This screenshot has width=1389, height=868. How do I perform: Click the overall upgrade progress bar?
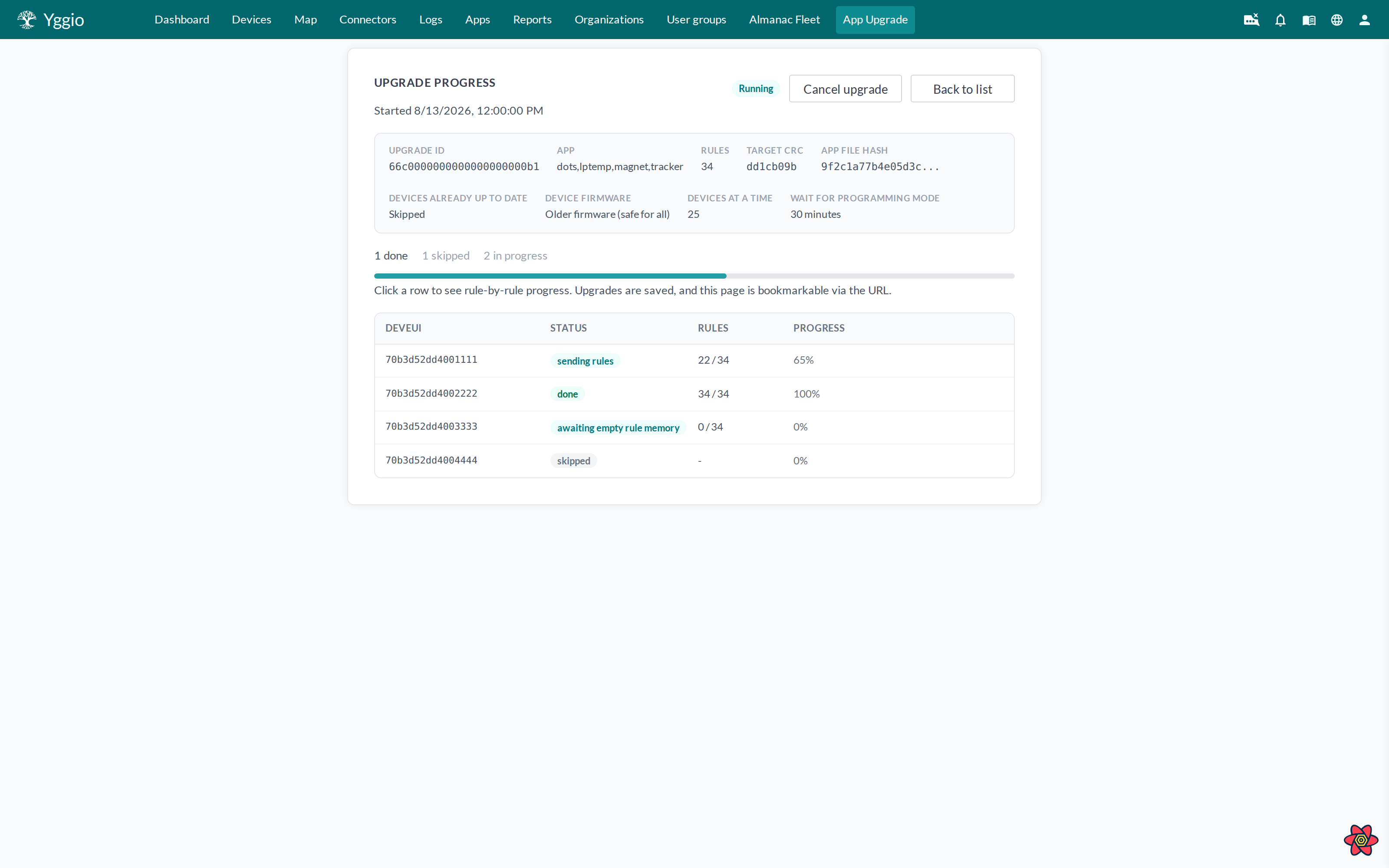[x=694, y=276]
